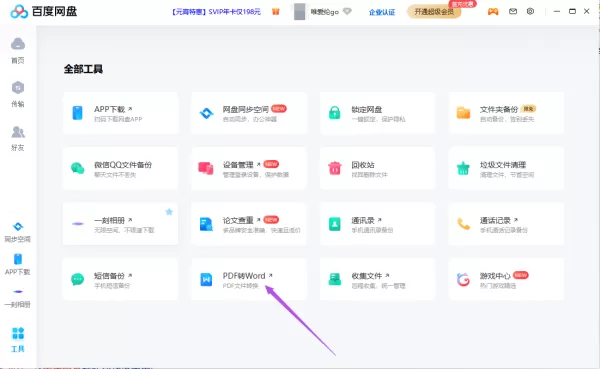600x369 pixels.
Task: Open the 设备管理 card title
Action: tap(238, 165)
